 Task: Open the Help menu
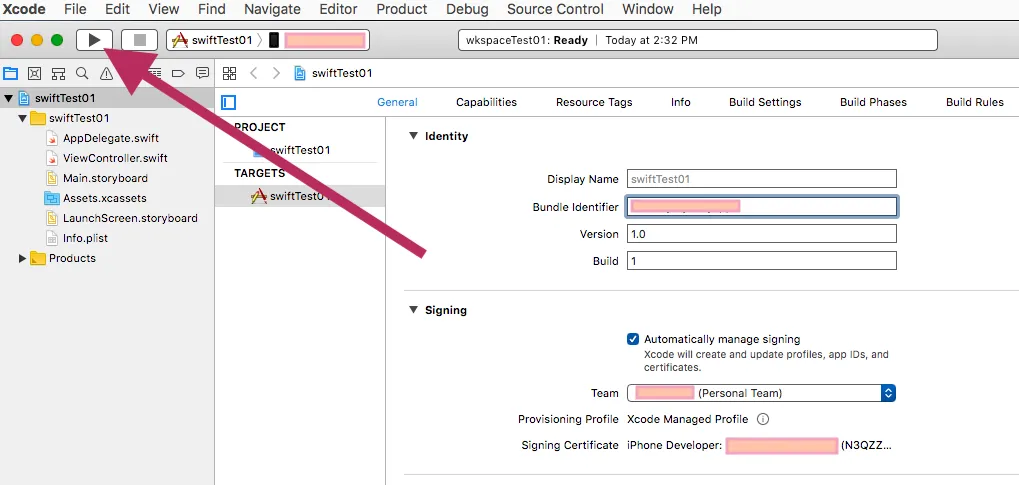click(x=706, y=9)
